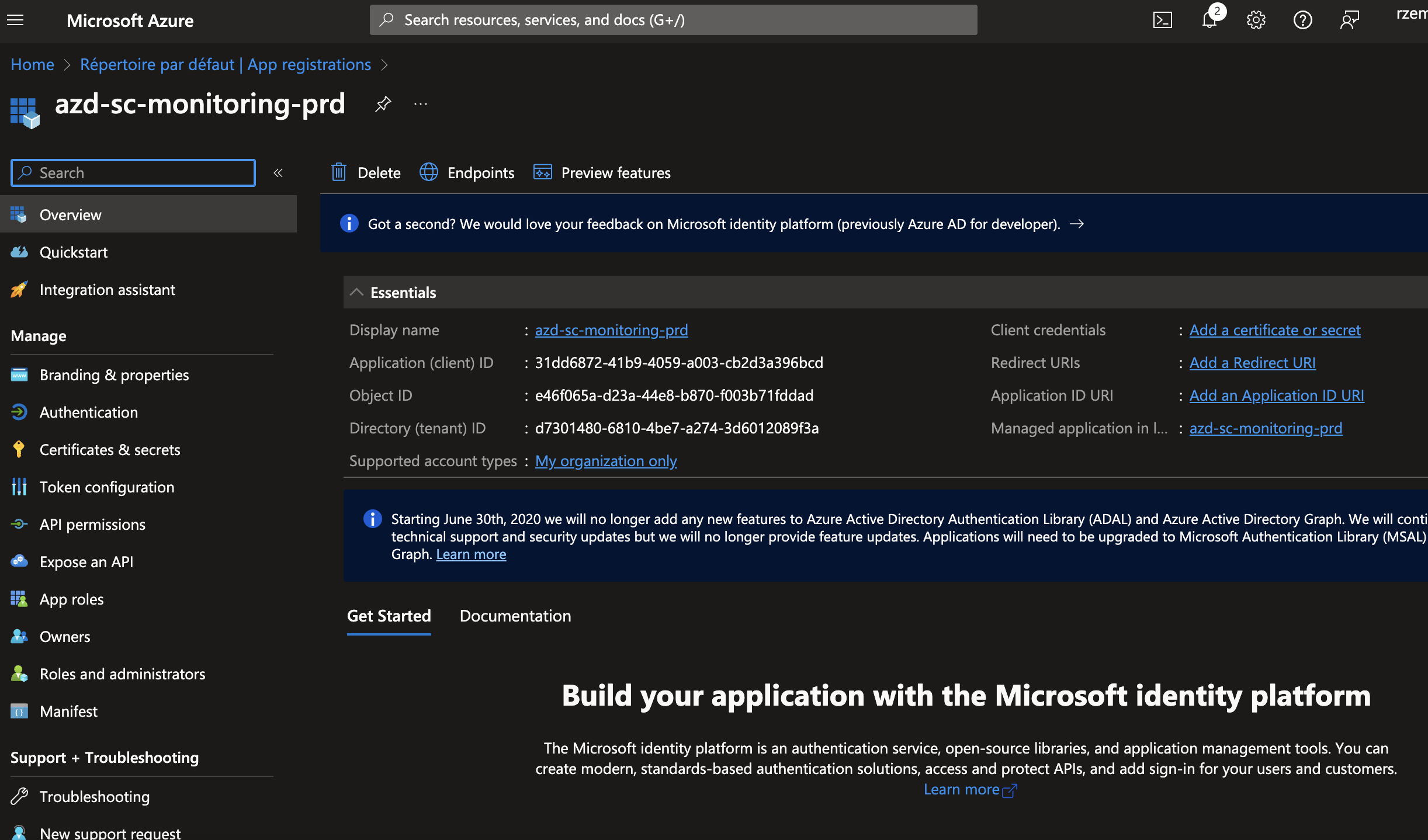
Task: Click the Branding & properties icon
Action: [x=19, y=374]
